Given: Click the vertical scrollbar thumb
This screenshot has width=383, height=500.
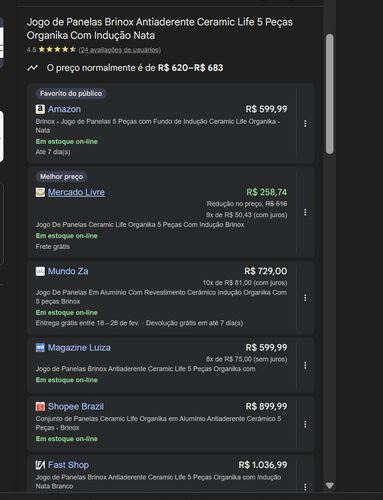Looking at the screenshot, I should click(x=330, y=94).
